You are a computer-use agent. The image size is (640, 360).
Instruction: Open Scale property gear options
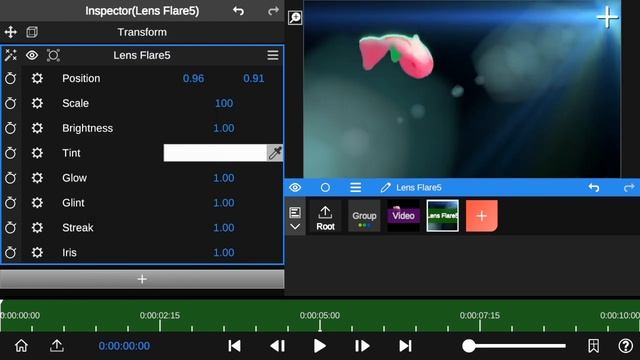pos(37,103)
